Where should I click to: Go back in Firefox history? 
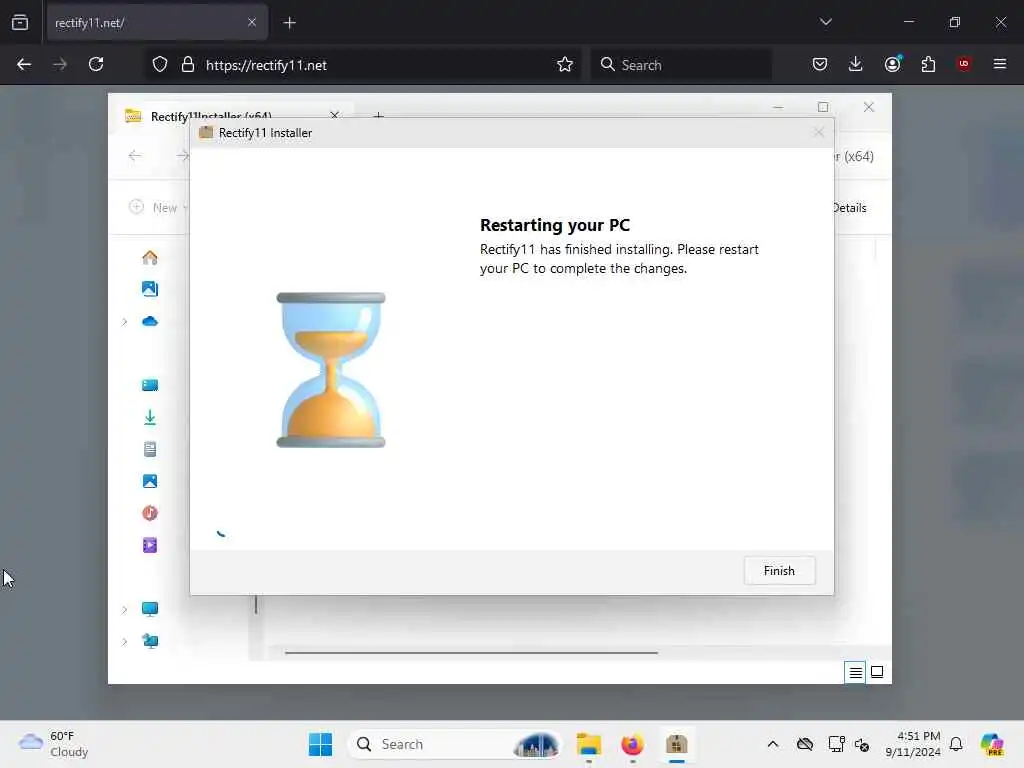[x=24, y=65]
